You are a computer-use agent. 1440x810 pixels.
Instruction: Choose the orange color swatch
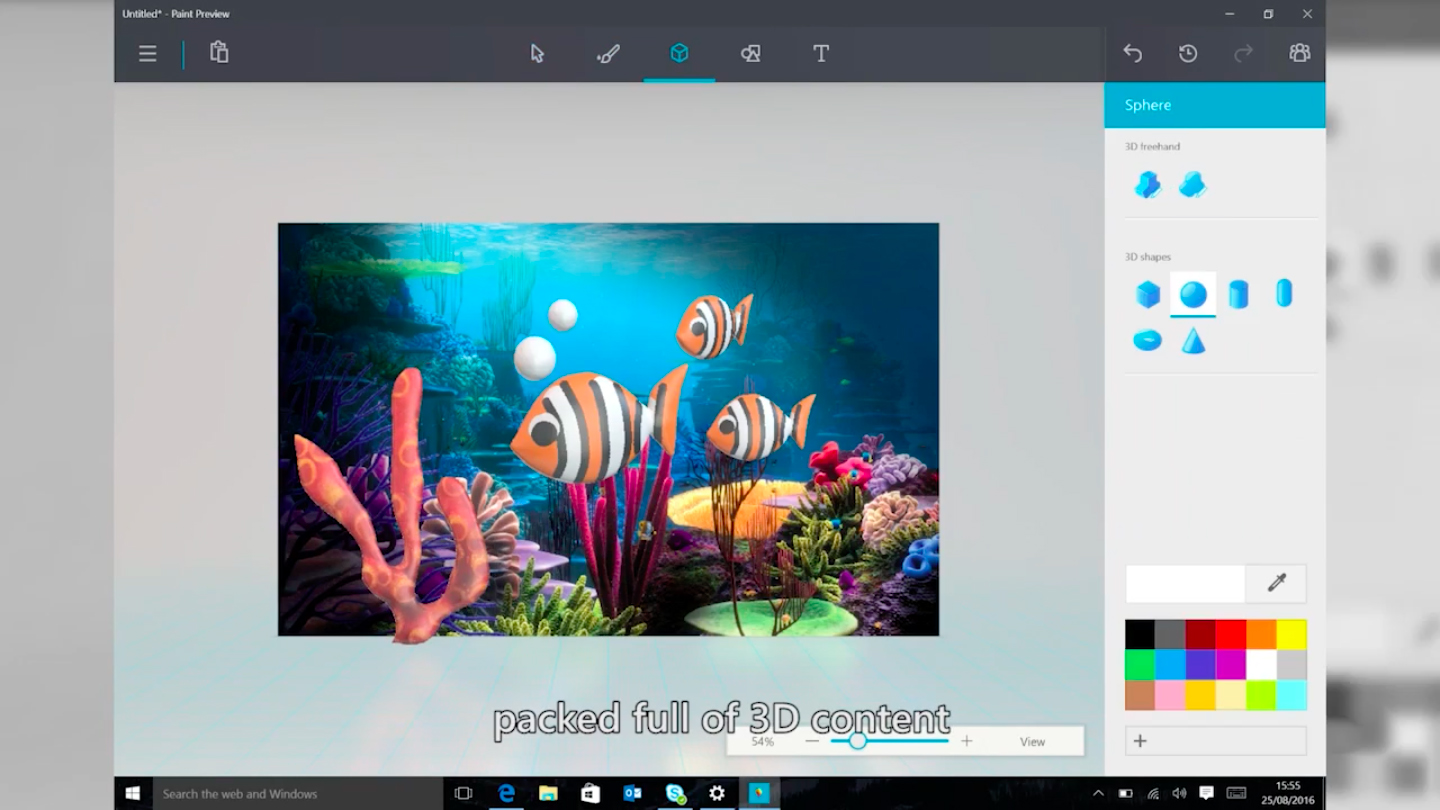coord(1261,635)
